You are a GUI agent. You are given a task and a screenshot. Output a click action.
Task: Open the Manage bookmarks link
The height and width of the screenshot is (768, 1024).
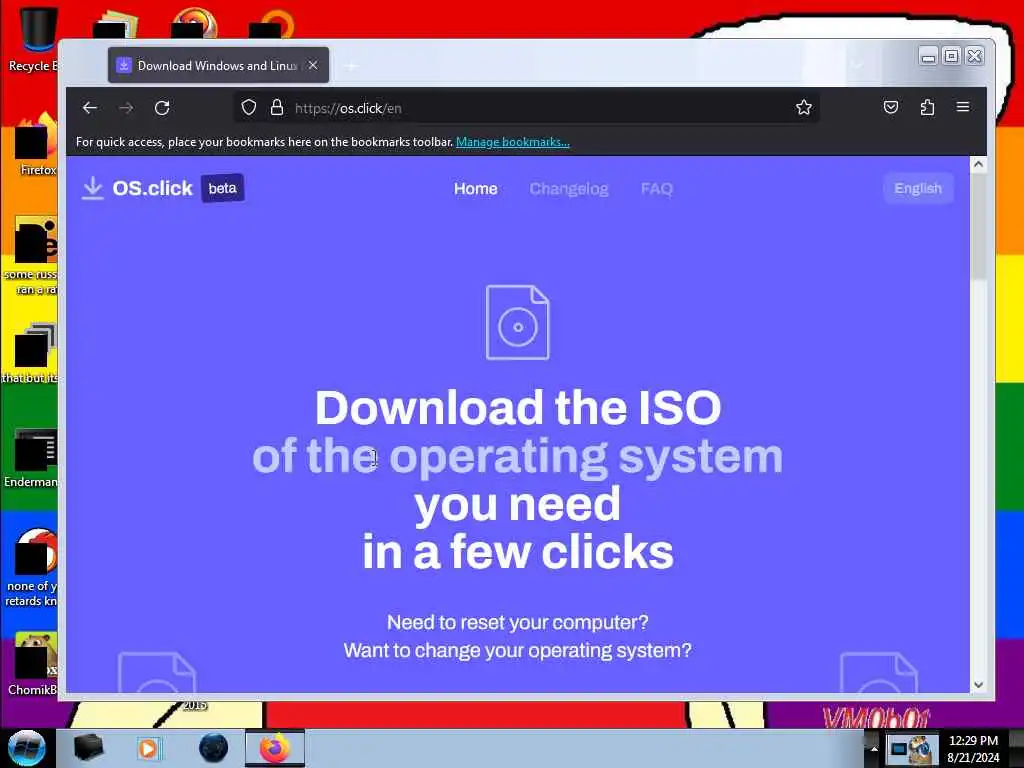pyautogui.click(x=513, y=142)
